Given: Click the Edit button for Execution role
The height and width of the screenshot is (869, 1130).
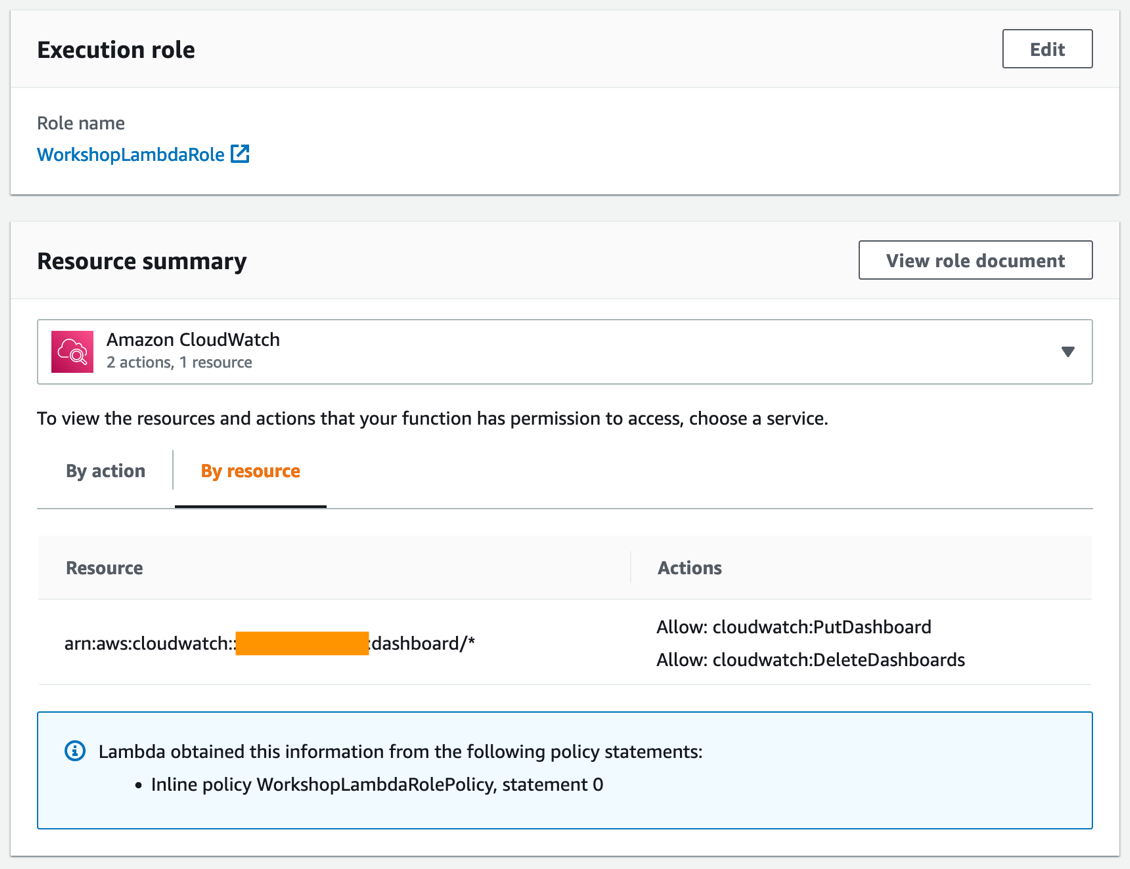Looking at the screenshot, I should click(1046, 48).
